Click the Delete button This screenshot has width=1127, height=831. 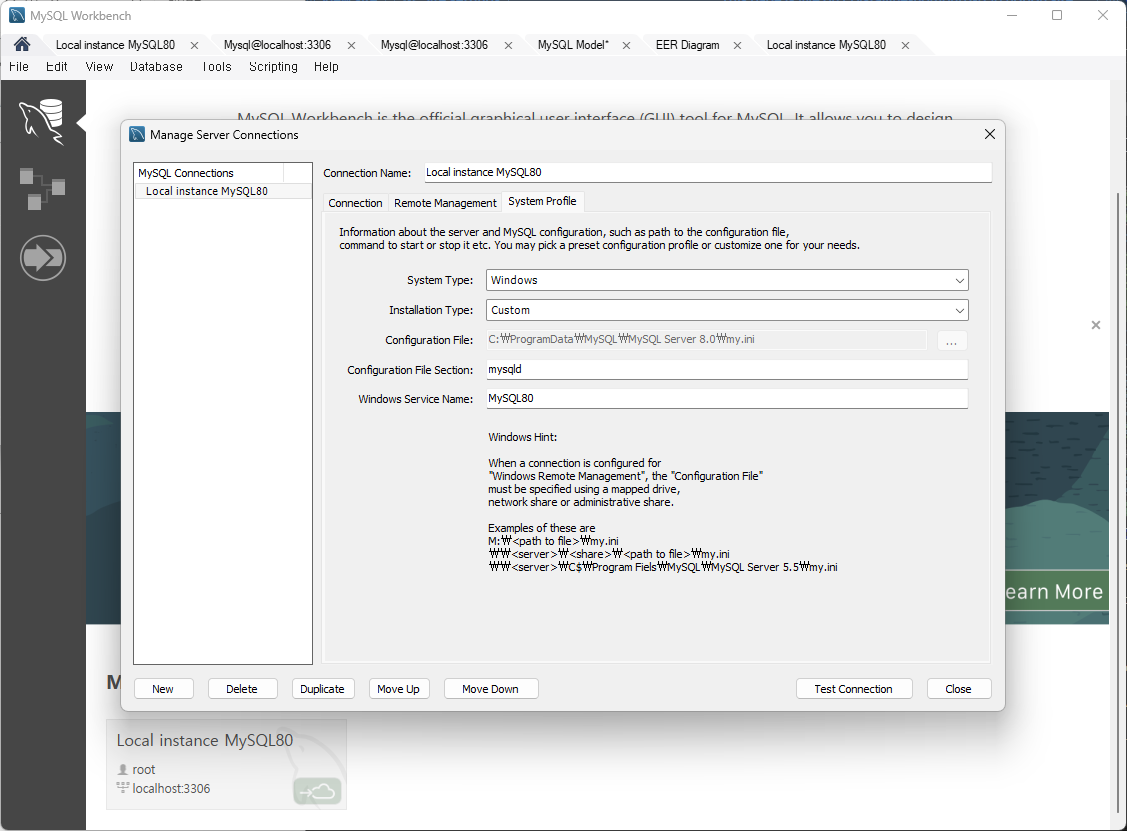242,689
